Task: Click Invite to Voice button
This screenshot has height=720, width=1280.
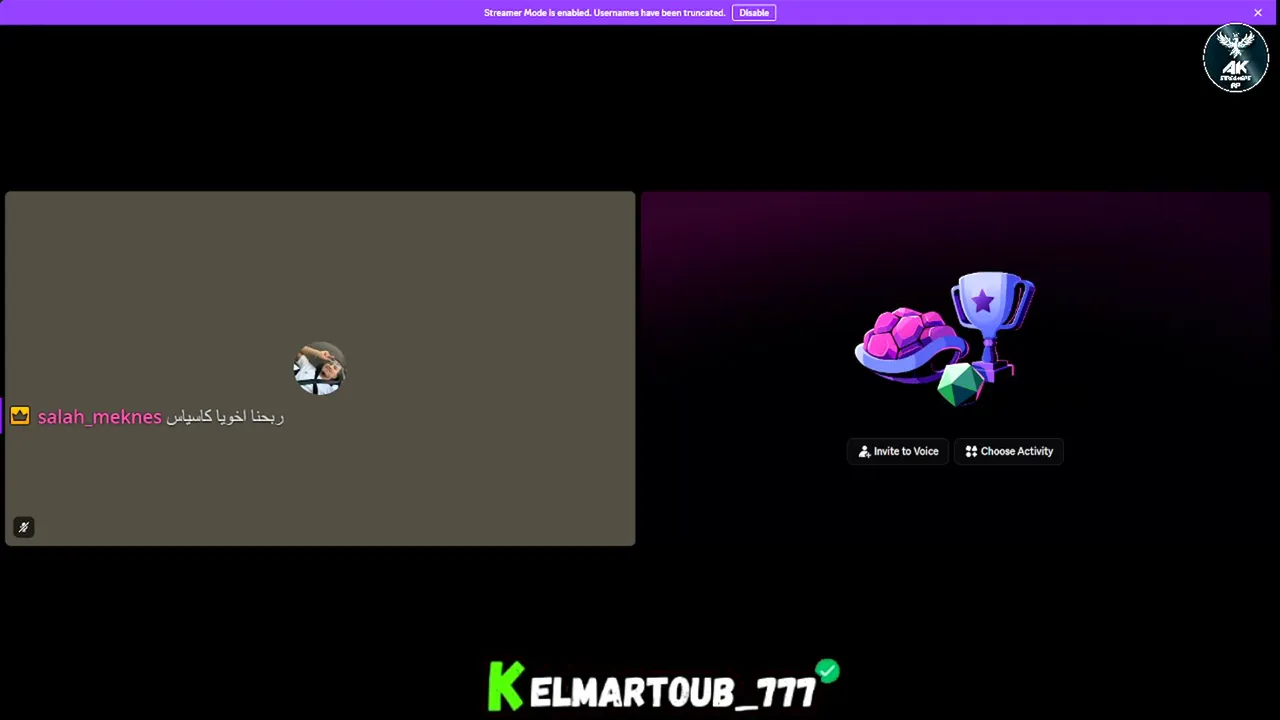Action: (898, 451)
